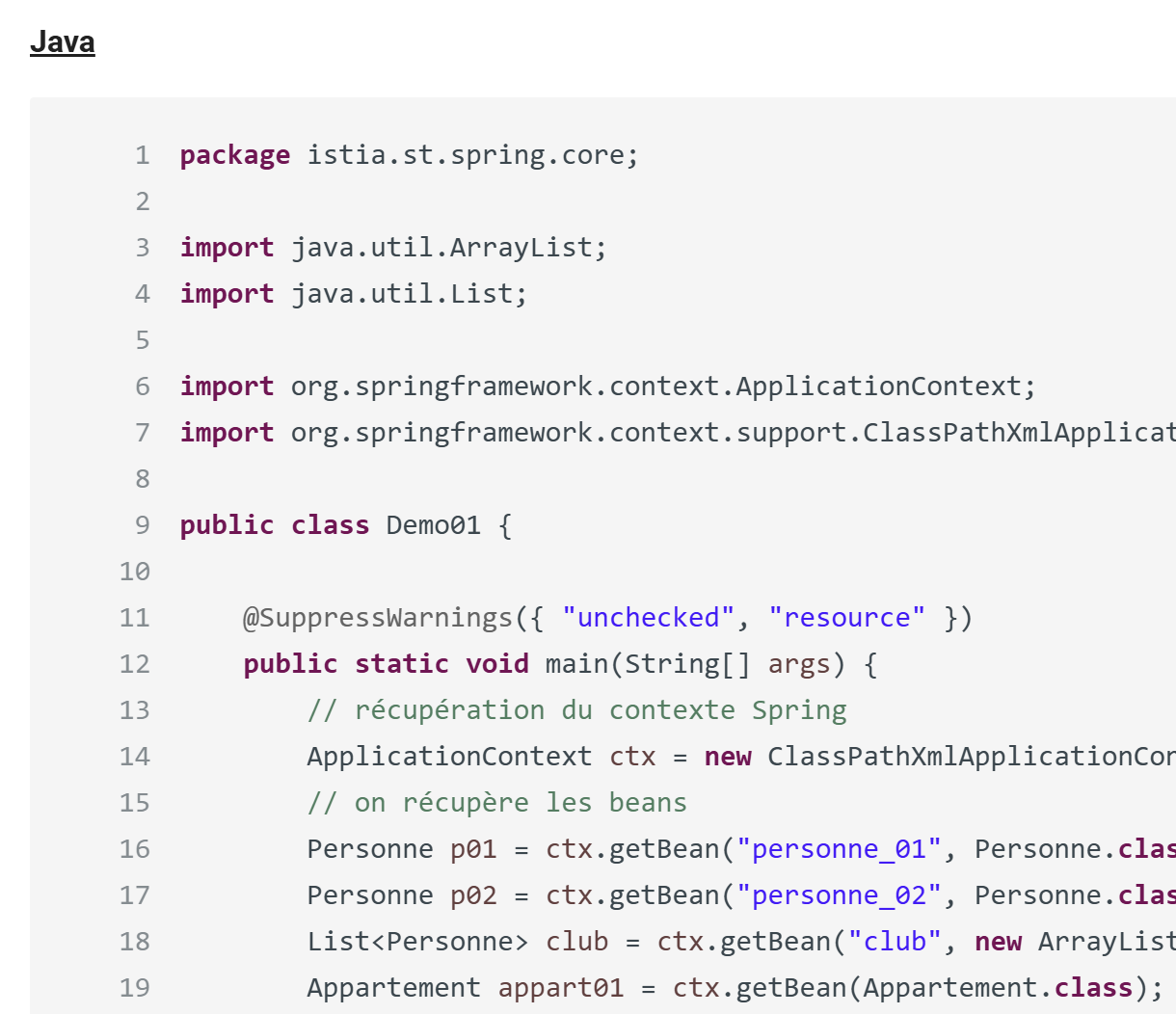Click the "club" string on line 18
Image resolution: width=1176 pixels, height=1014 pixels.
click(895, 942)
